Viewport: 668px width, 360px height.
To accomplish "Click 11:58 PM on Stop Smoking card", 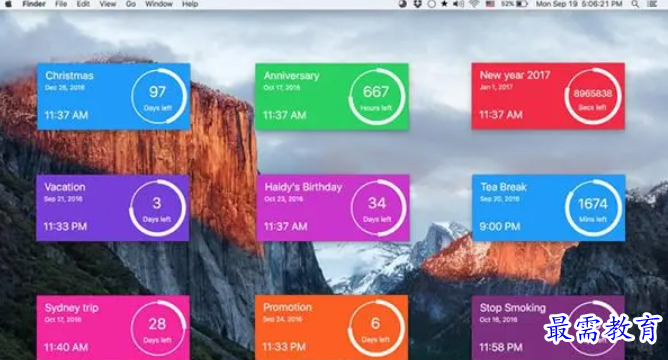I will pos(501,347).
